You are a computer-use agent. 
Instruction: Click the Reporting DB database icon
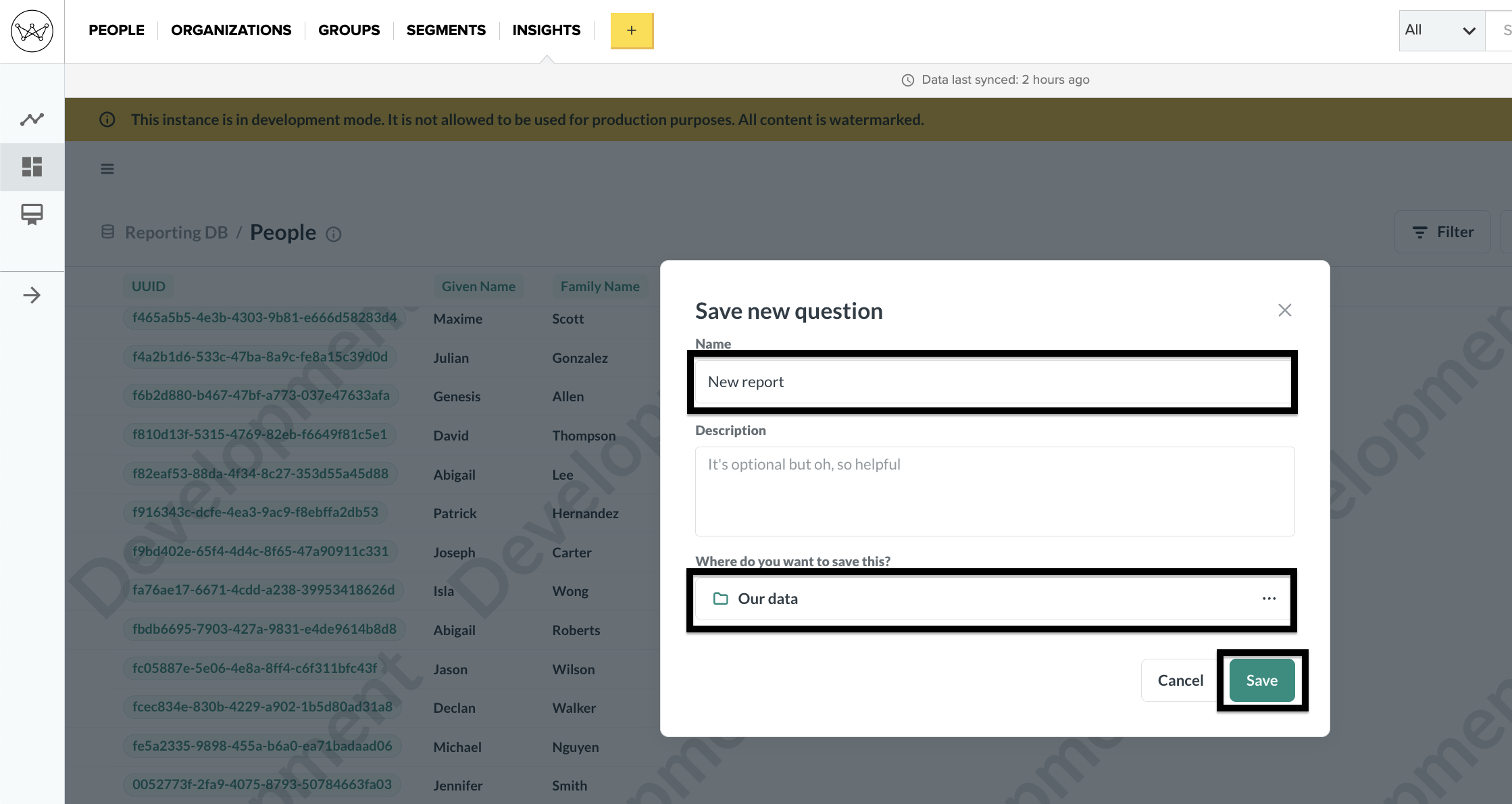click(x=107, y=232)
